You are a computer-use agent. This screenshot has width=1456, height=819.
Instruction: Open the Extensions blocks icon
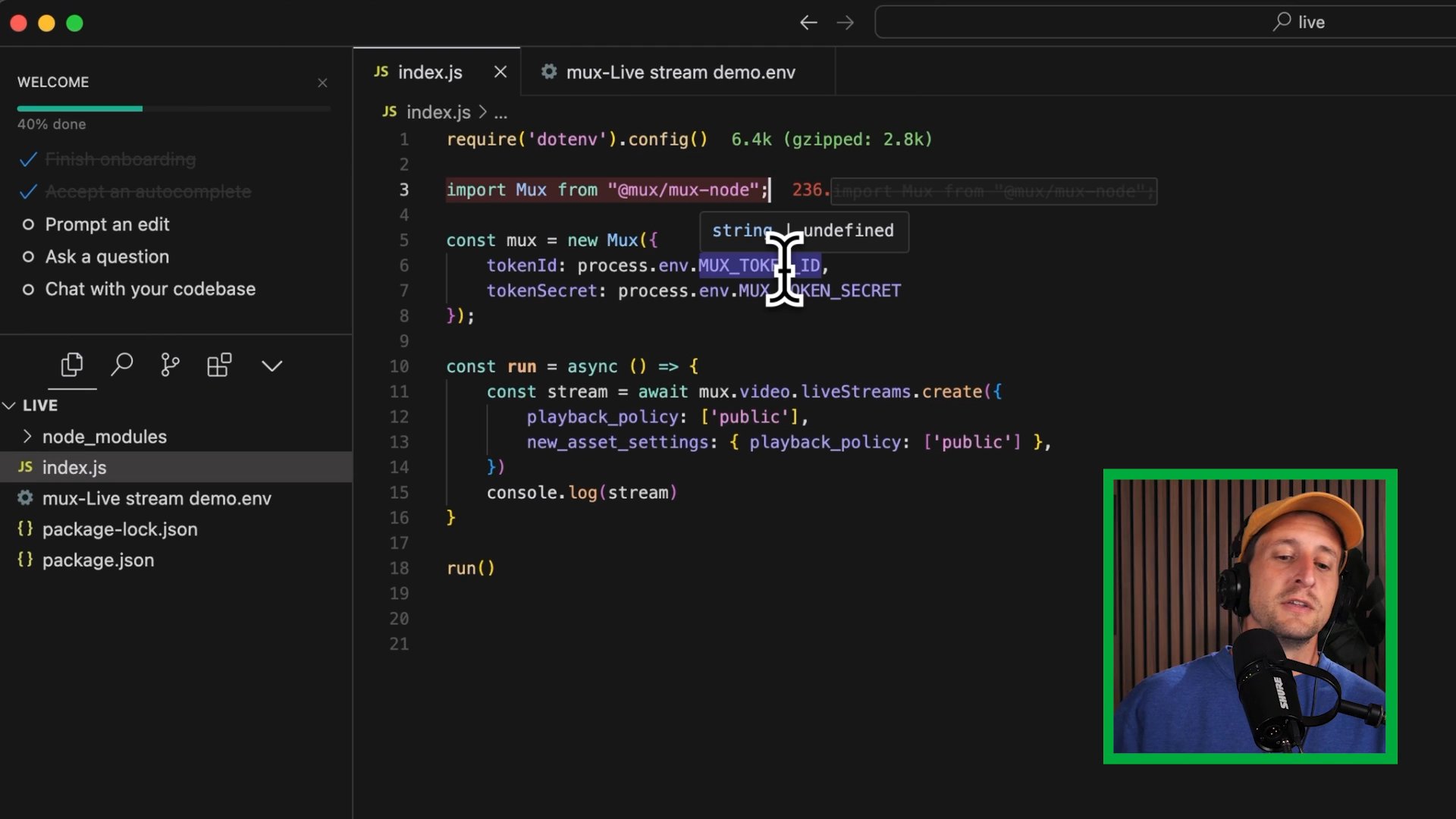[219, 366]
